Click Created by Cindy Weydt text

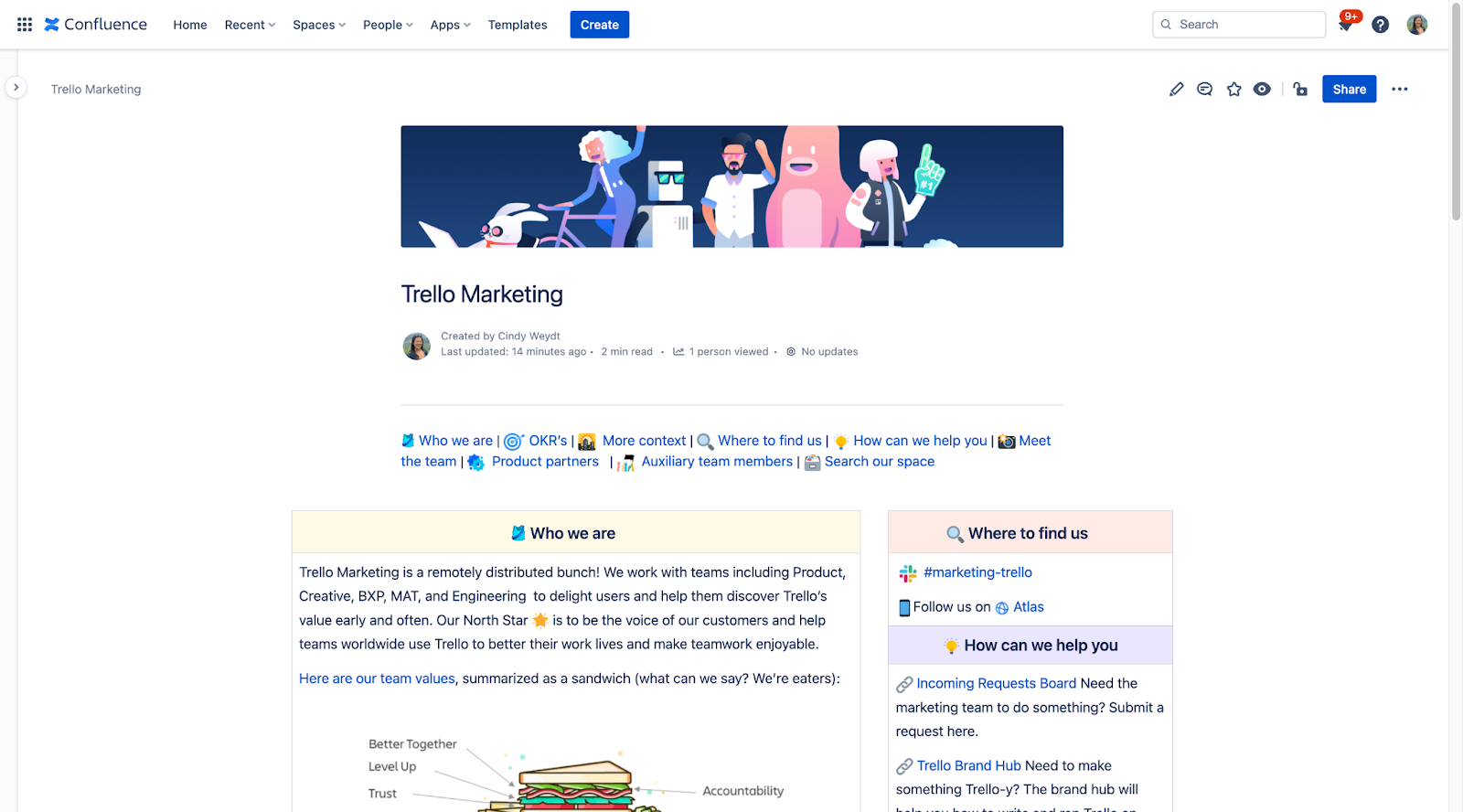click(500, 337)
